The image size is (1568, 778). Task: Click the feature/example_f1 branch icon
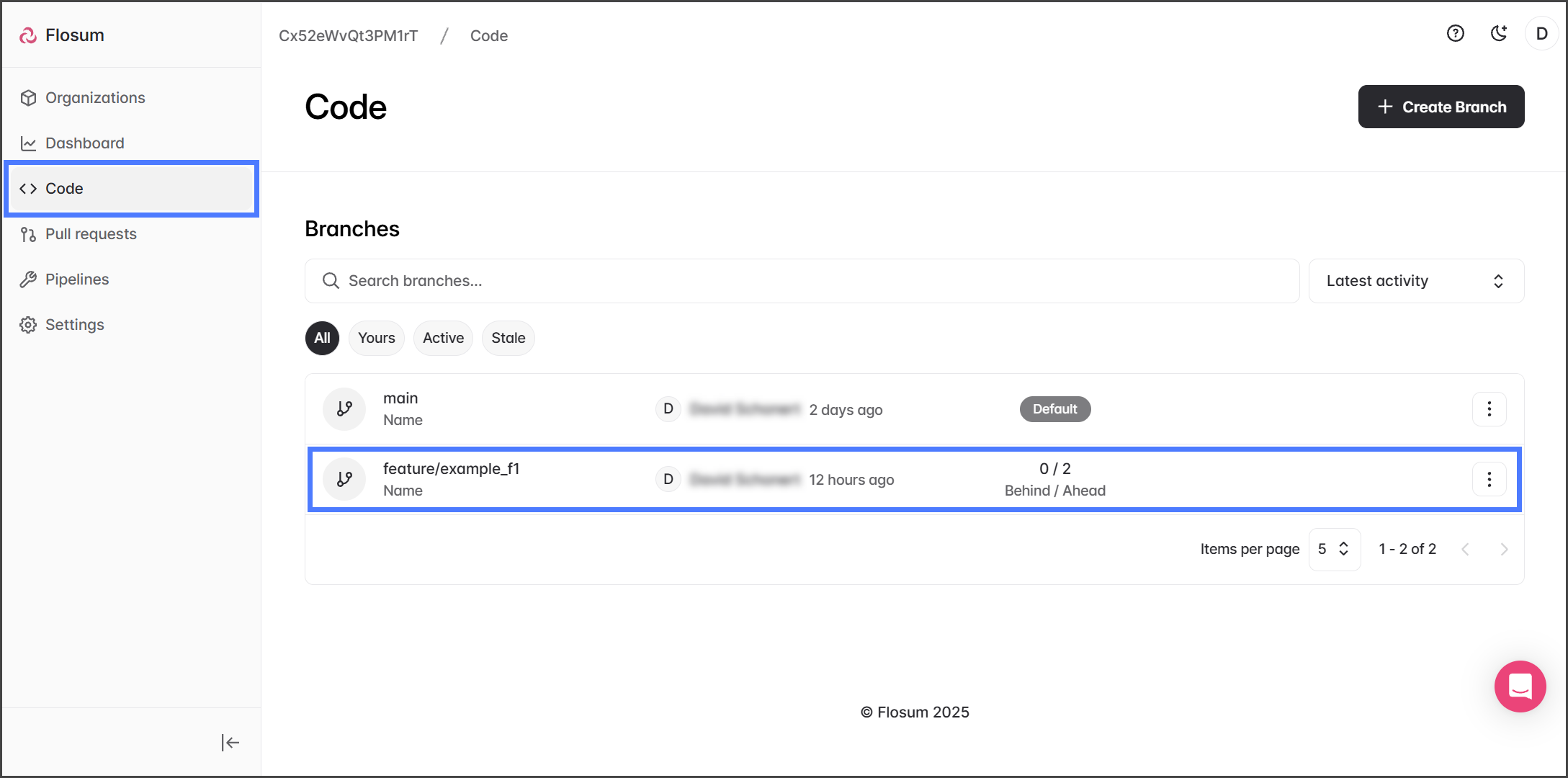point(344,480)
